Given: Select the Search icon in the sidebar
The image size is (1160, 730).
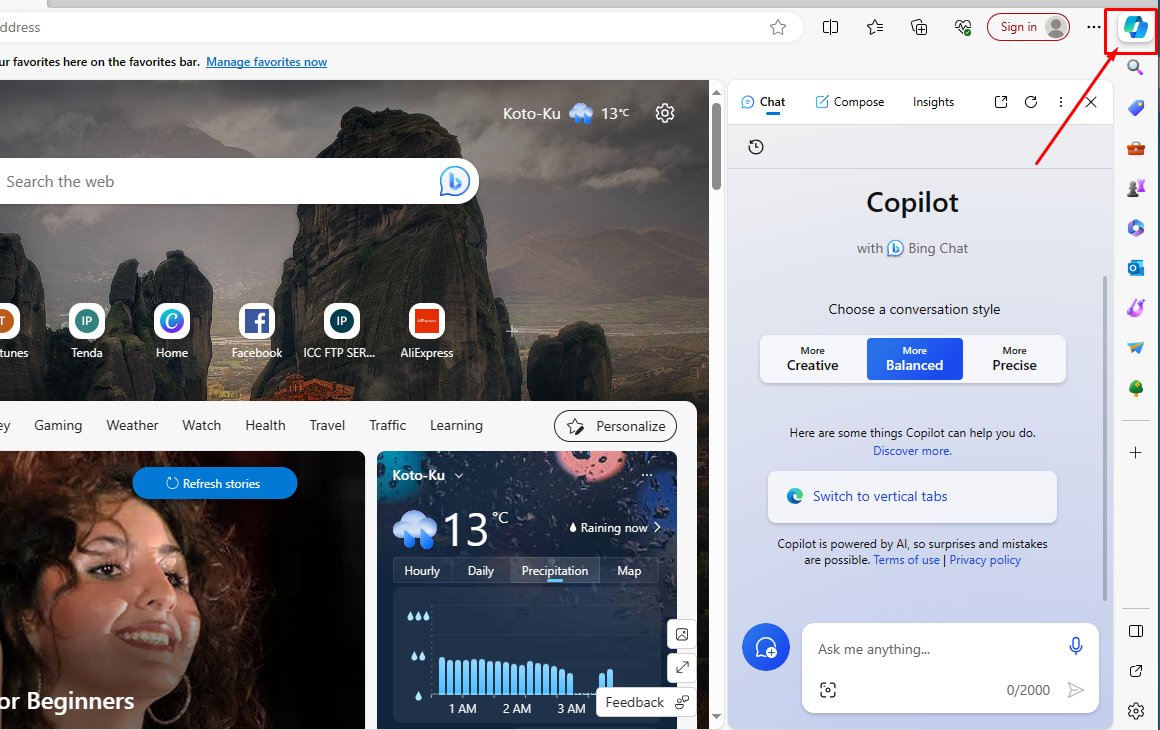Looking at the screenshot, I should pyautogui.click(x=1135, y=68).
